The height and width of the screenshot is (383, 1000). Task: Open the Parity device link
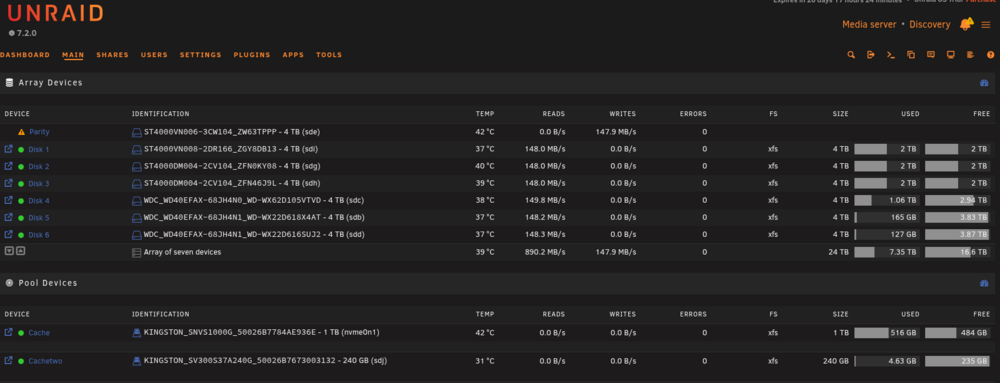(x=39, y=132)
